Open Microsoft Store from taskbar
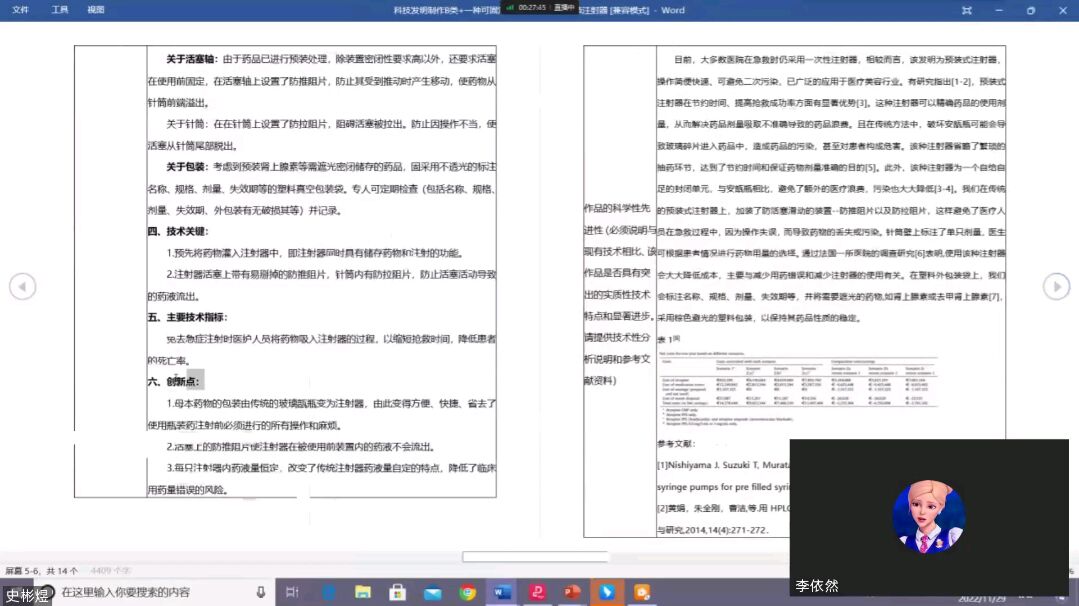This screenshot has width=1079, height=606. tap(398, 592)
